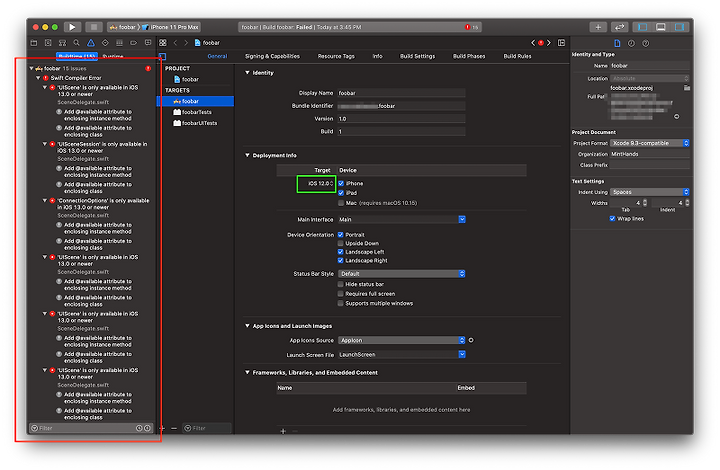
Task: Switch to Signing & Capabilities tab
Action: (272, 56)
